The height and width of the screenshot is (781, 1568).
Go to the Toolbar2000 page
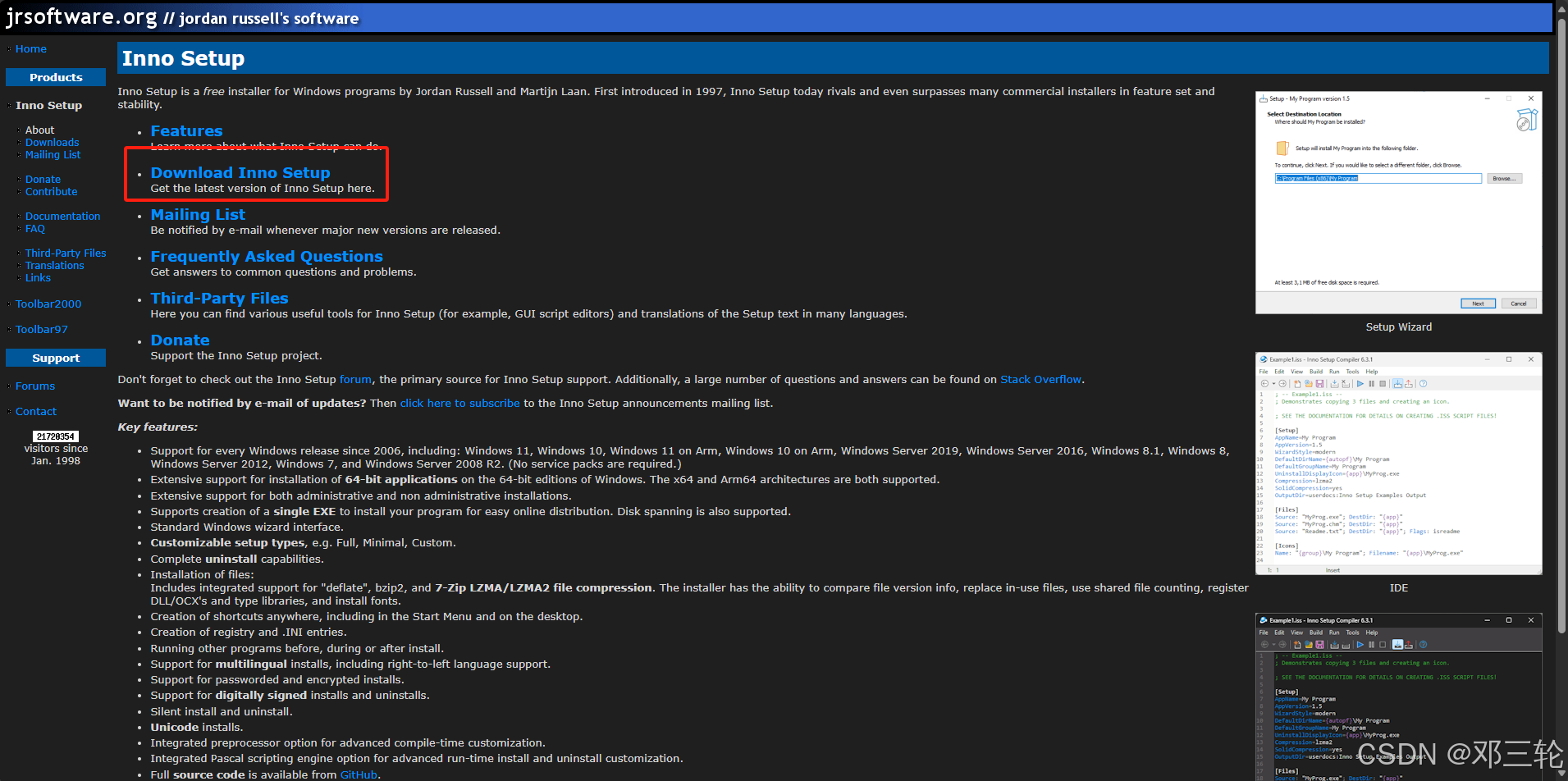(x=48, y=304)
